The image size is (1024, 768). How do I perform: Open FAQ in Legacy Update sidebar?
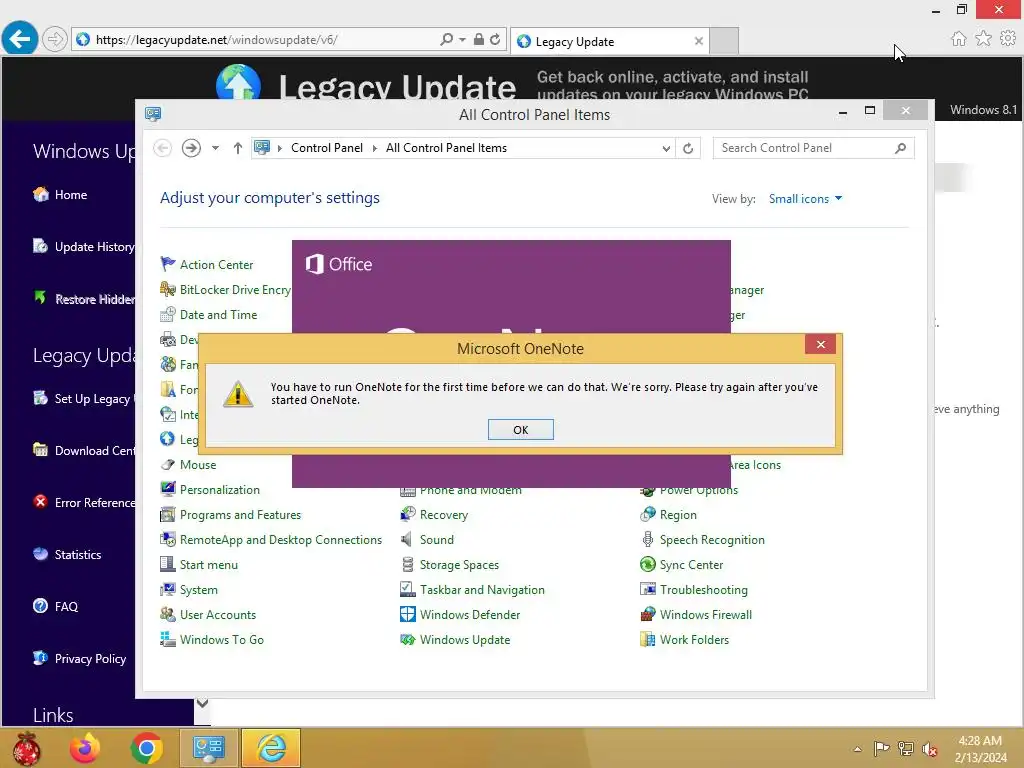[x=56, y=606]
